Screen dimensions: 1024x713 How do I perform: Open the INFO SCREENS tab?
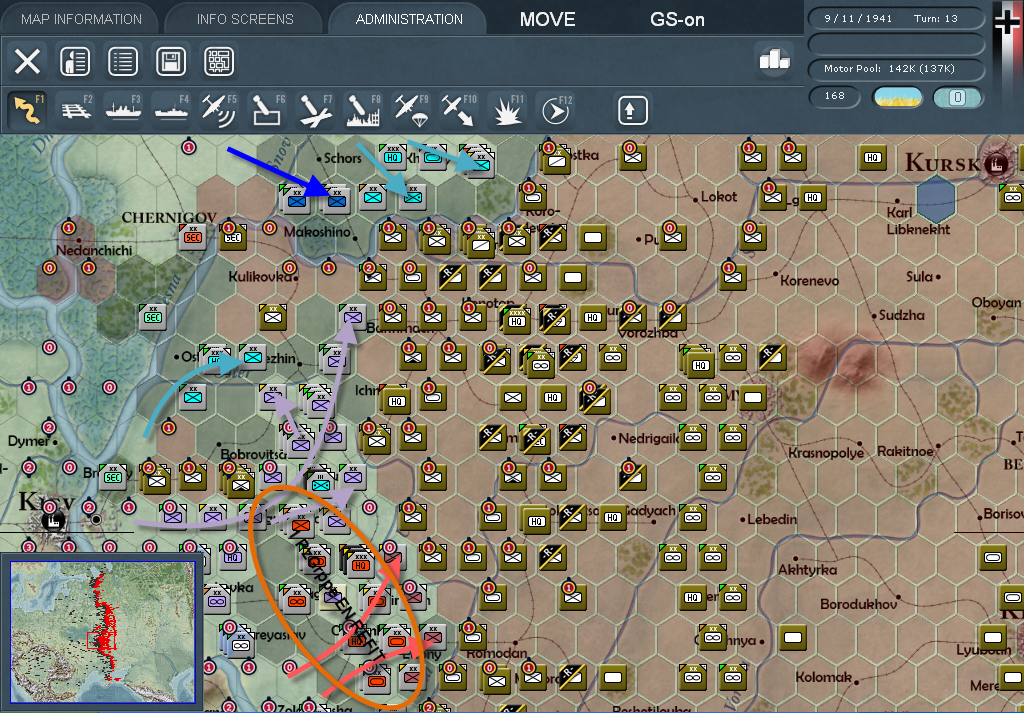click(x=245, y=19)
